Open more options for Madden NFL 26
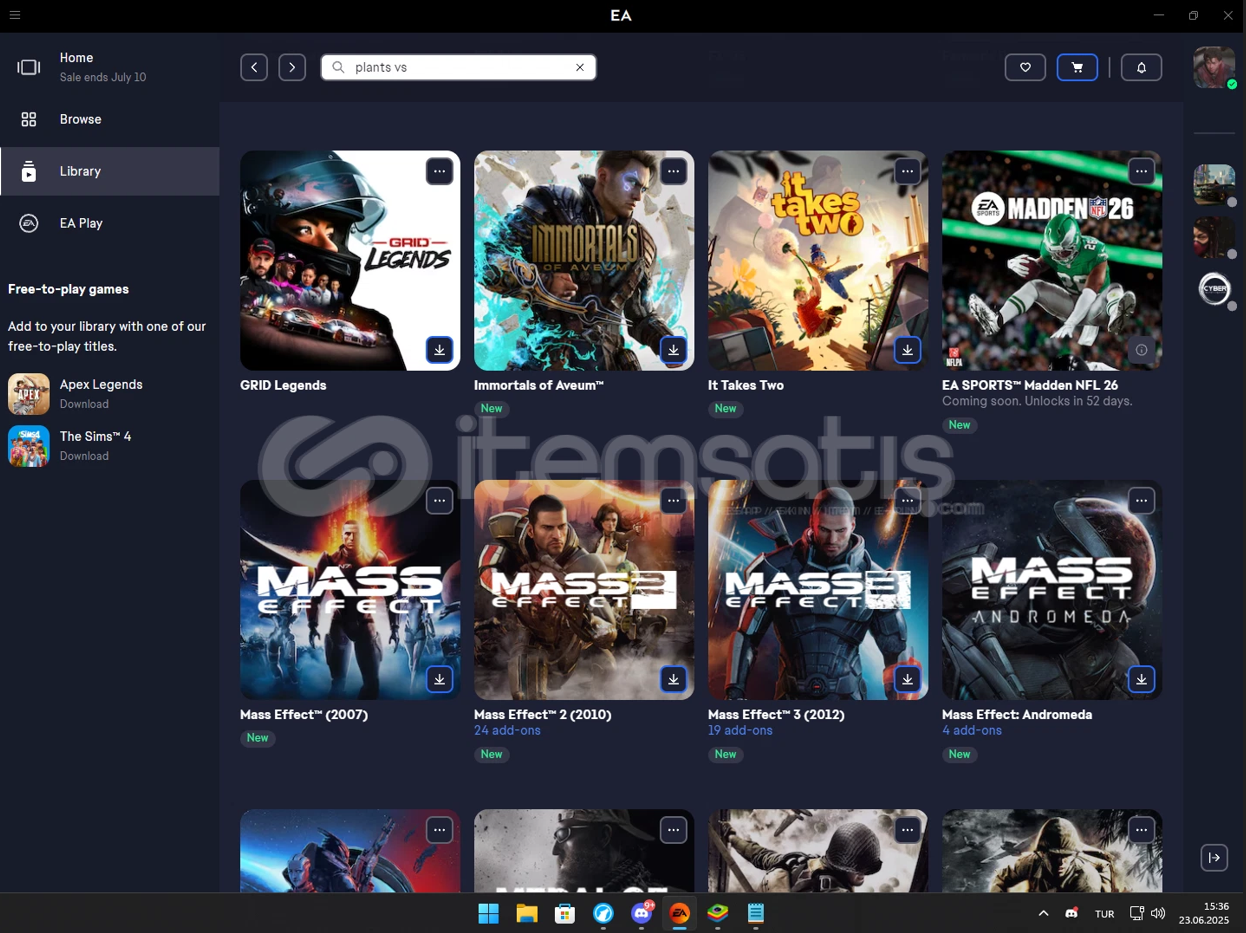The height and width of the screenshot is (933, 1246). point(1142,171)
